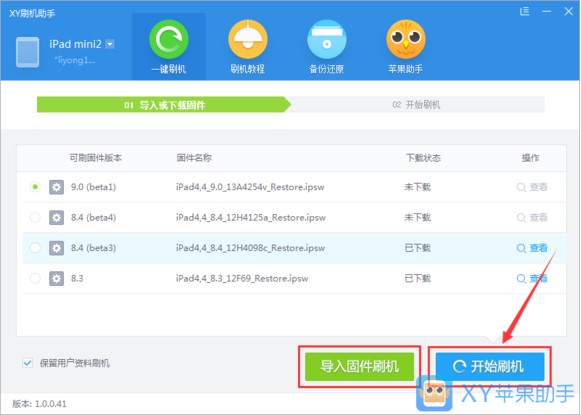Image resolution: width=581 pixels, height=415 pixels.
Task: Close the XY刷机助手 window
Action: (568, 11)
